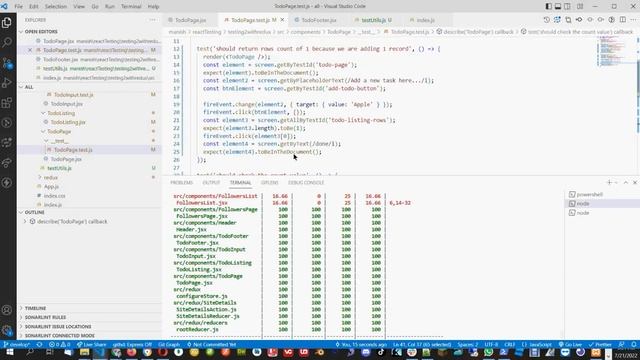
Task: Click the Explorer more actions ellipsis
Action: 153,20
